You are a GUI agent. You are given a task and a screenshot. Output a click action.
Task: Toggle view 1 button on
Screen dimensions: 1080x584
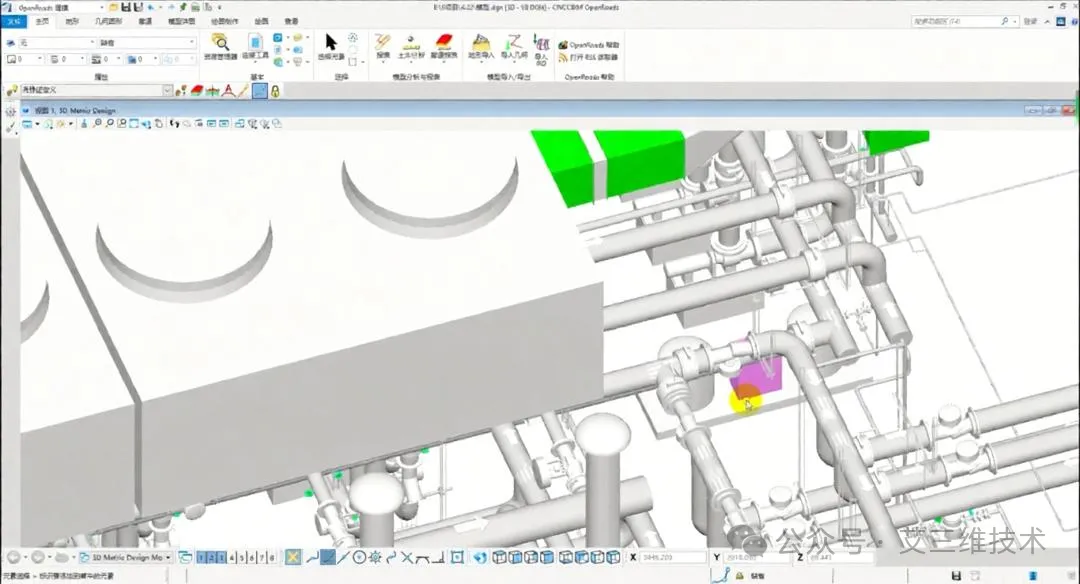[200, 557]
